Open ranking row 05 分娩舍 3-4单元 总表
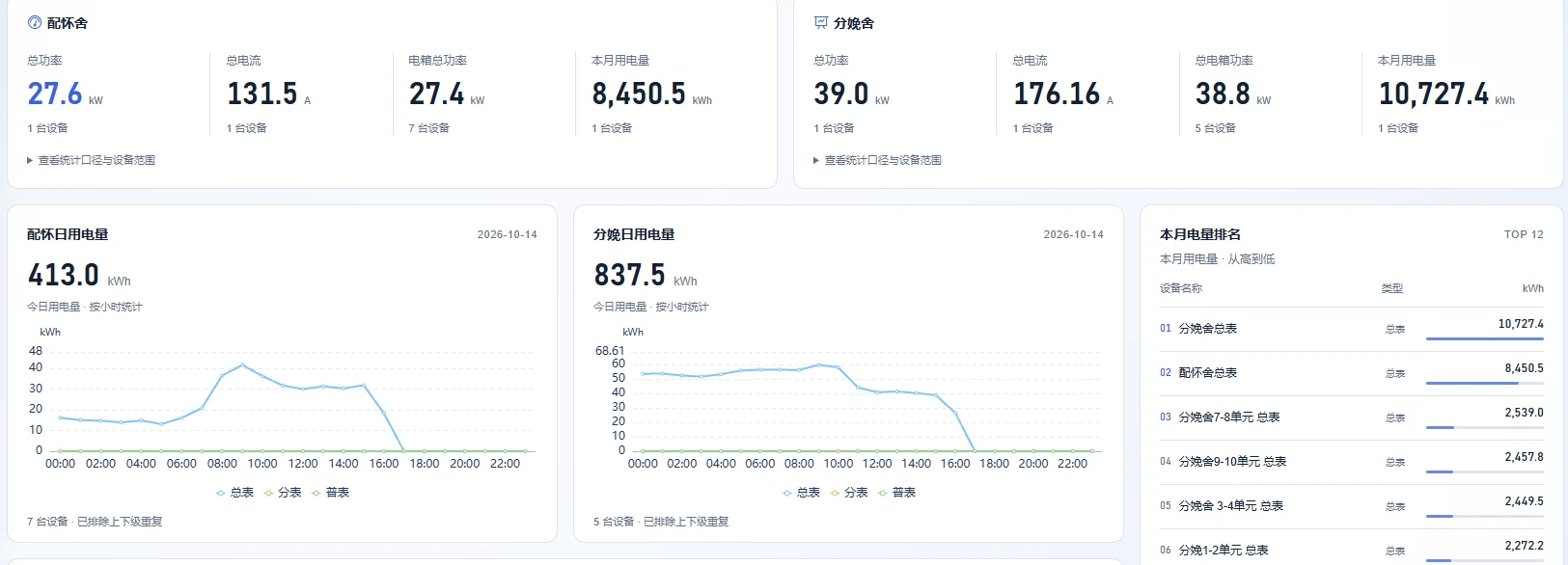1568x565 pixels. click(x=1352, y=506)
